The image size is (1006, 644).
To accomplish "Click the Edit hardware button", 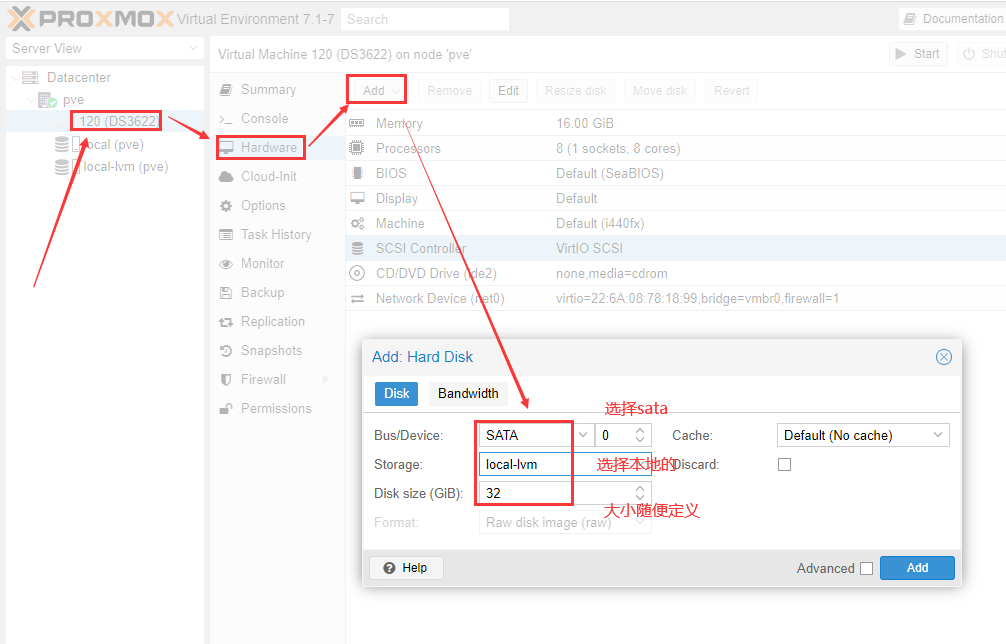I will click(x=508, y=90).
